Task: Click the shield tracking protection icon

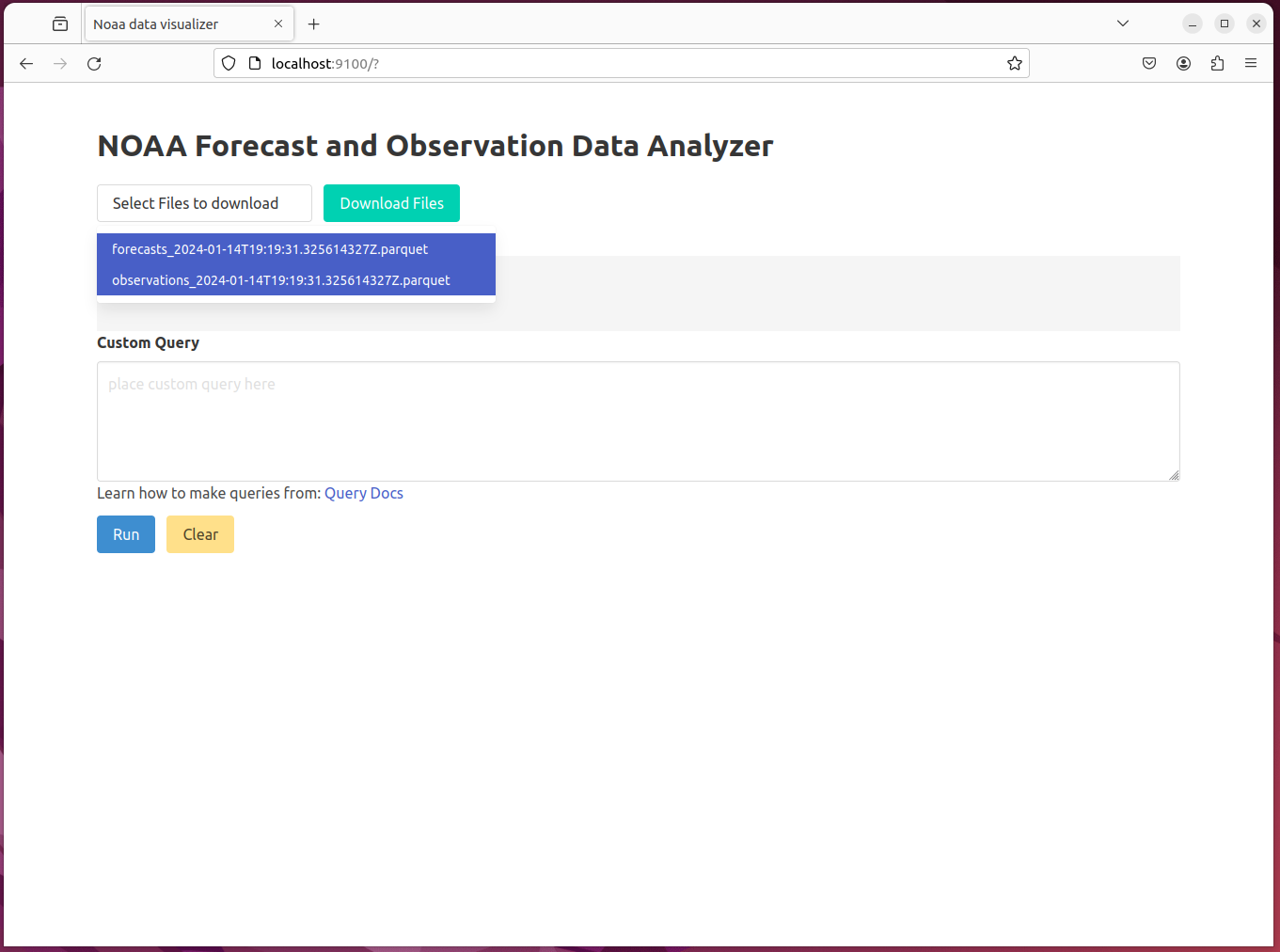Action: coord(229,63)
